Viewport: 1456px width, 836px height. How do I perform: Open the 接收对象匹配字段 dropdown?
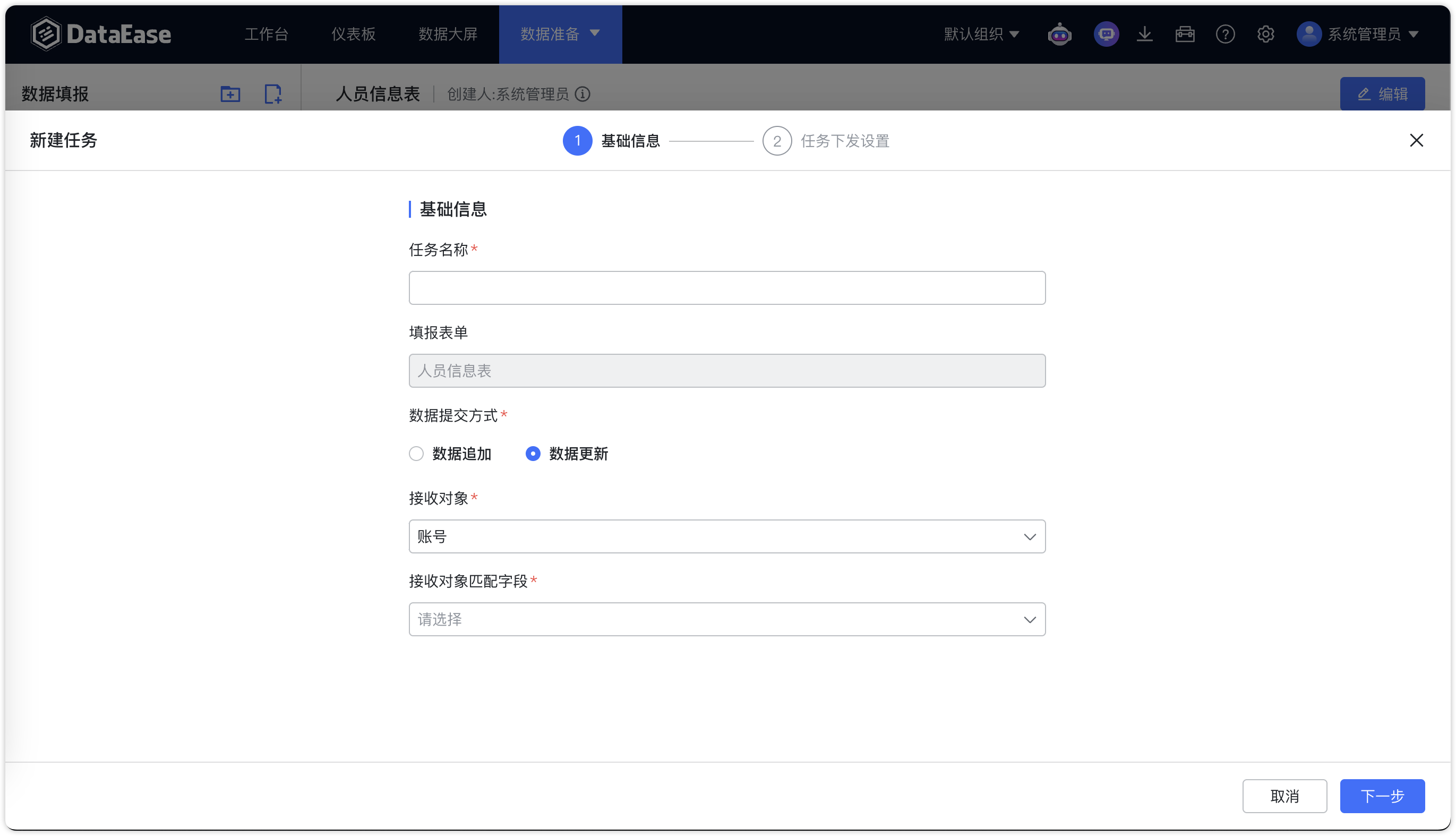point(726,619)
